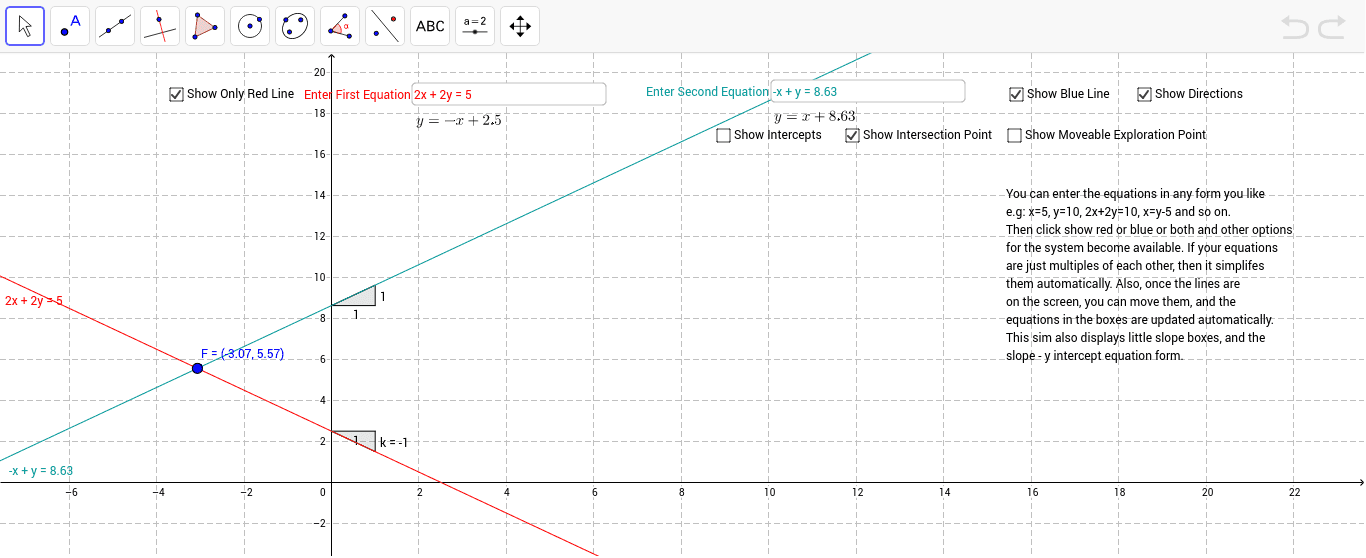The image size is (1366, 558).
Task: Select blue intersection point F
Action: point(197,369)
